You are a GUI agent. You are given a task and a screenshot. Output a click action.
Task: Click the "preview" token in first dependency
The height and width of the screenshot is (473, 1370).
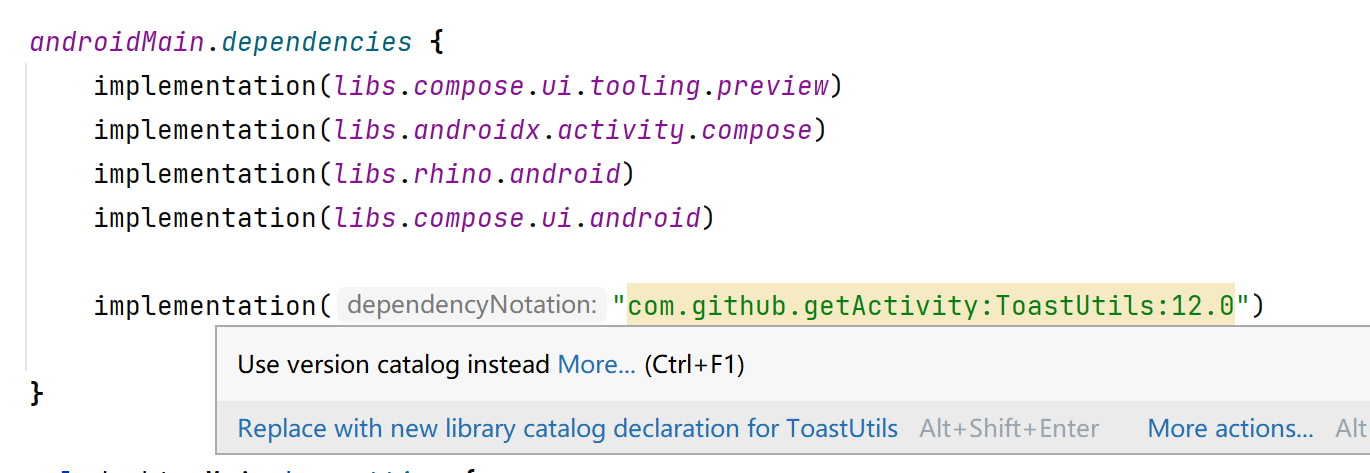pos(773,86)
